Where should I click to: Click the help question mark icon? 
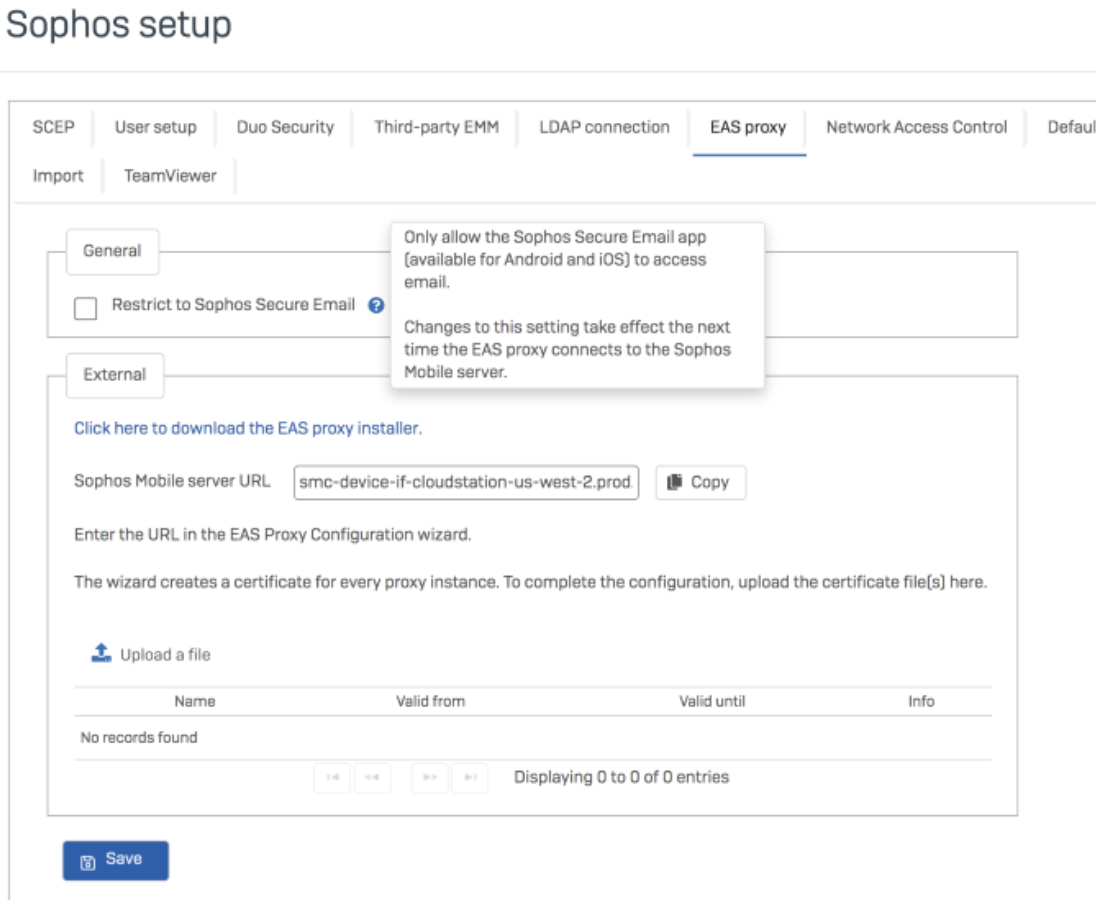pyautogui.click(x=376, y=306)
